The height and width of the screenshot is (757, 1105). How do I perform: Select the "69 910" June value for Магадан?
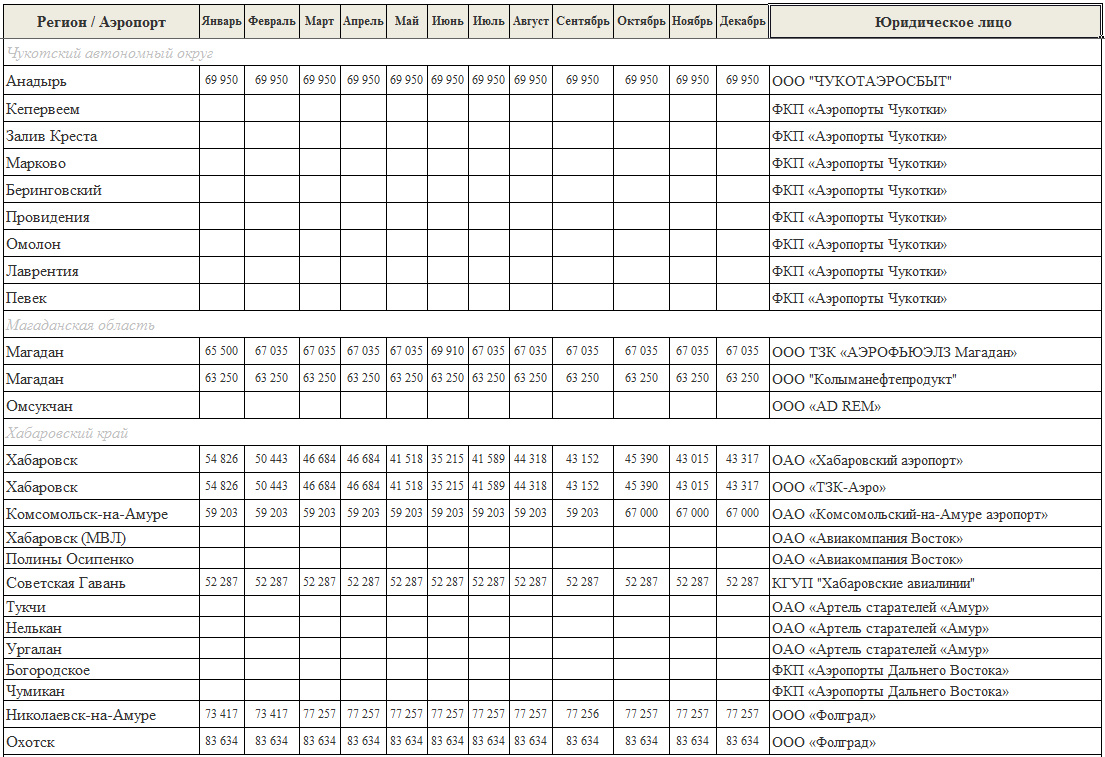[447, 350]
